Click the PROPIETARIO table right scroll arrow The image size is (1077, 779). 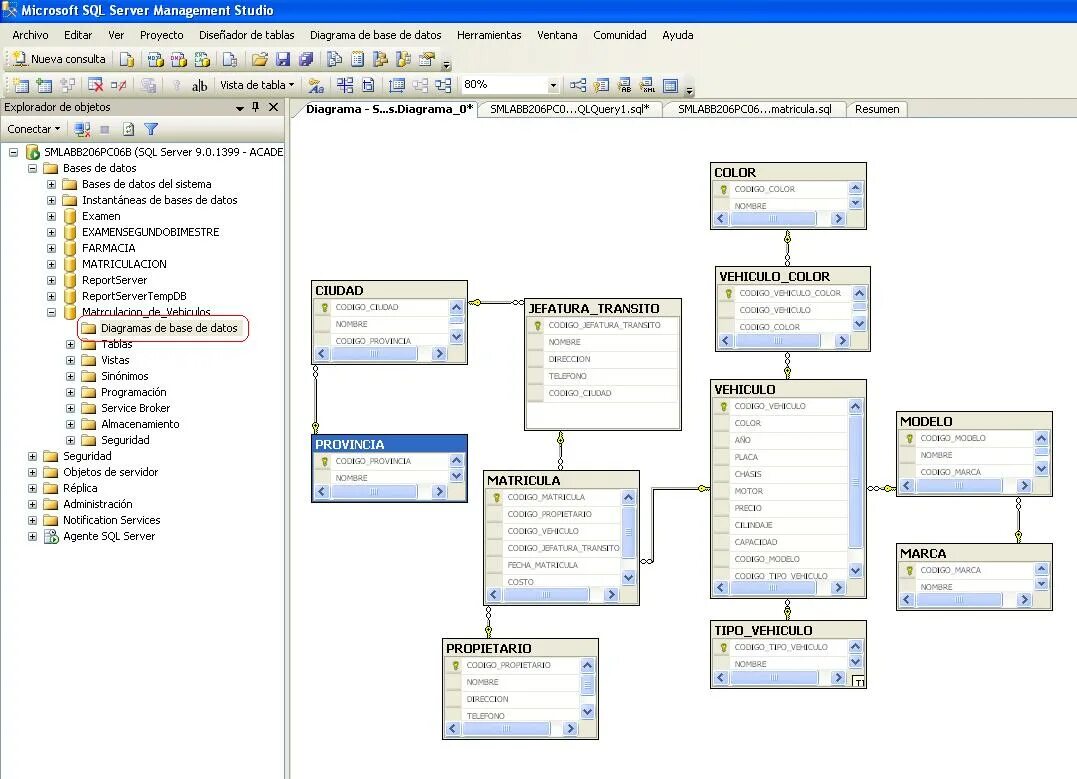[570, 728]
